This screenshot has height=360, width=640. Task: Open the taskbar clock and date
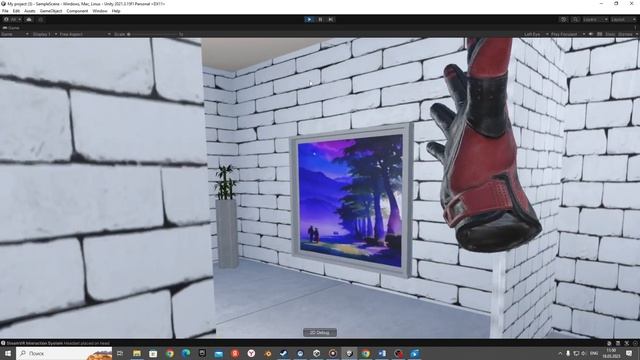(x=611, y=353)
